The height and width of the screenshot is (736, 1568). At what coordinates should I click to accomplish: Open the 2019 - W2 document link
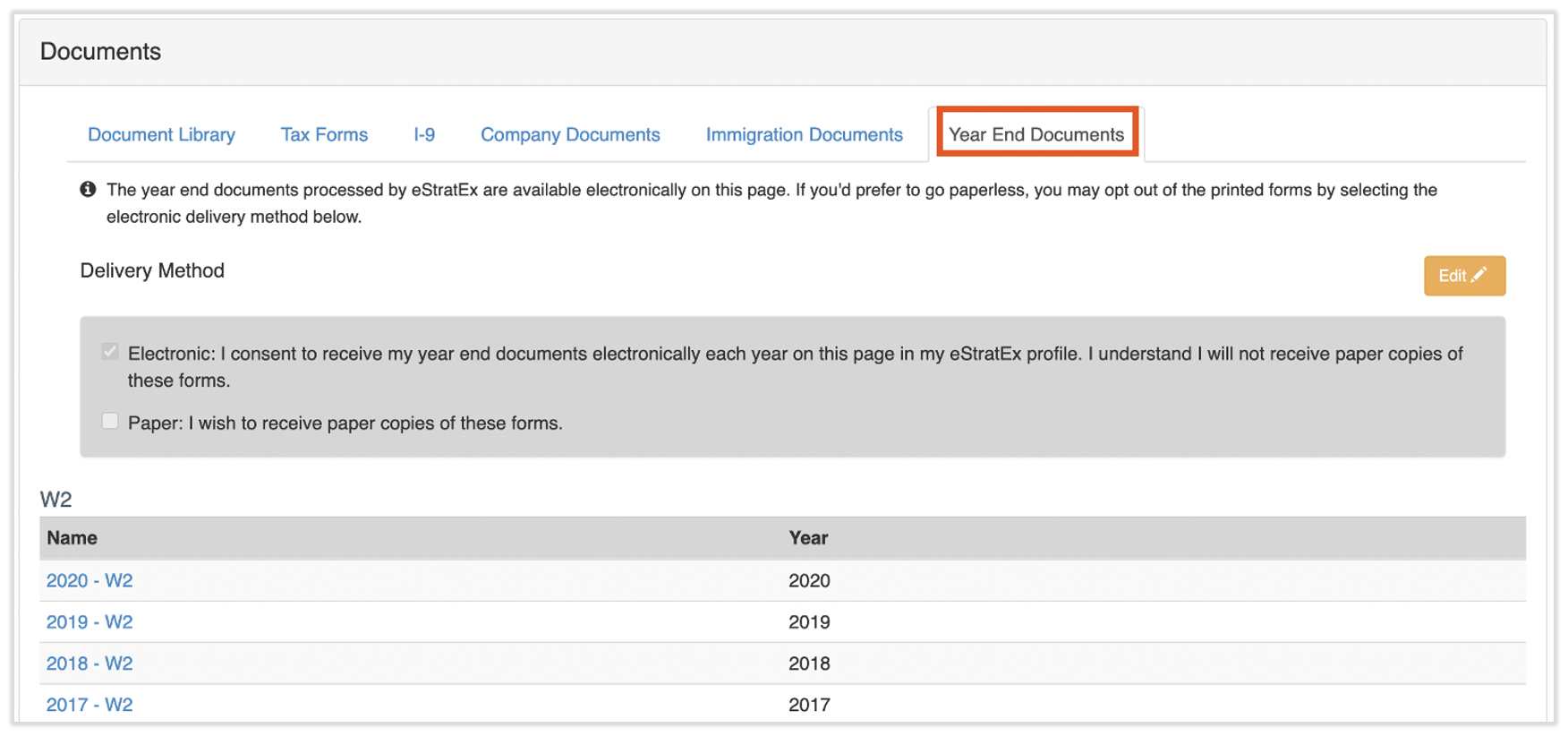pyautogui.click(x=89, y=622)
